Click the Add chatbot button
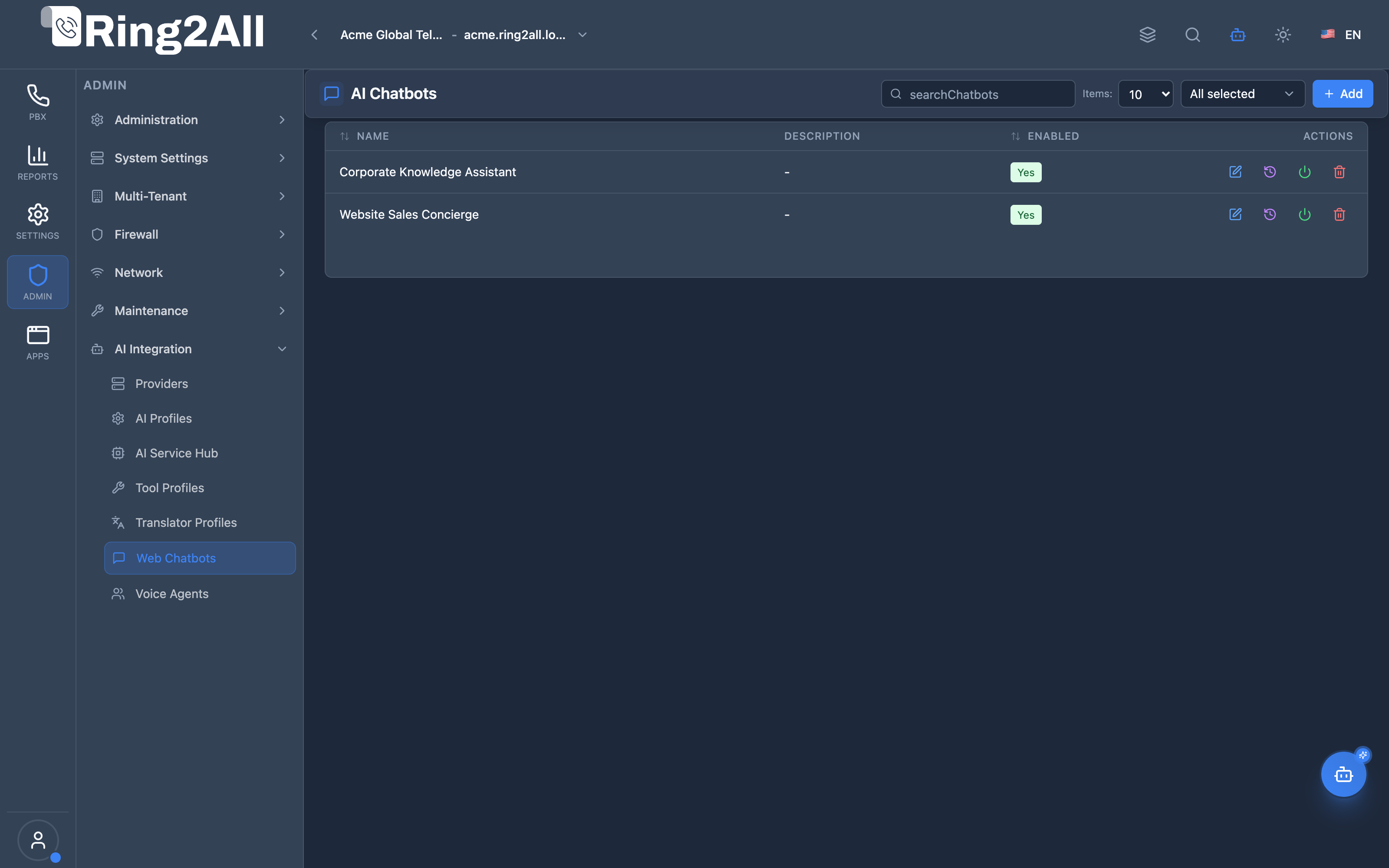This screenshot has width=1389, height=868. point(1343,94)
